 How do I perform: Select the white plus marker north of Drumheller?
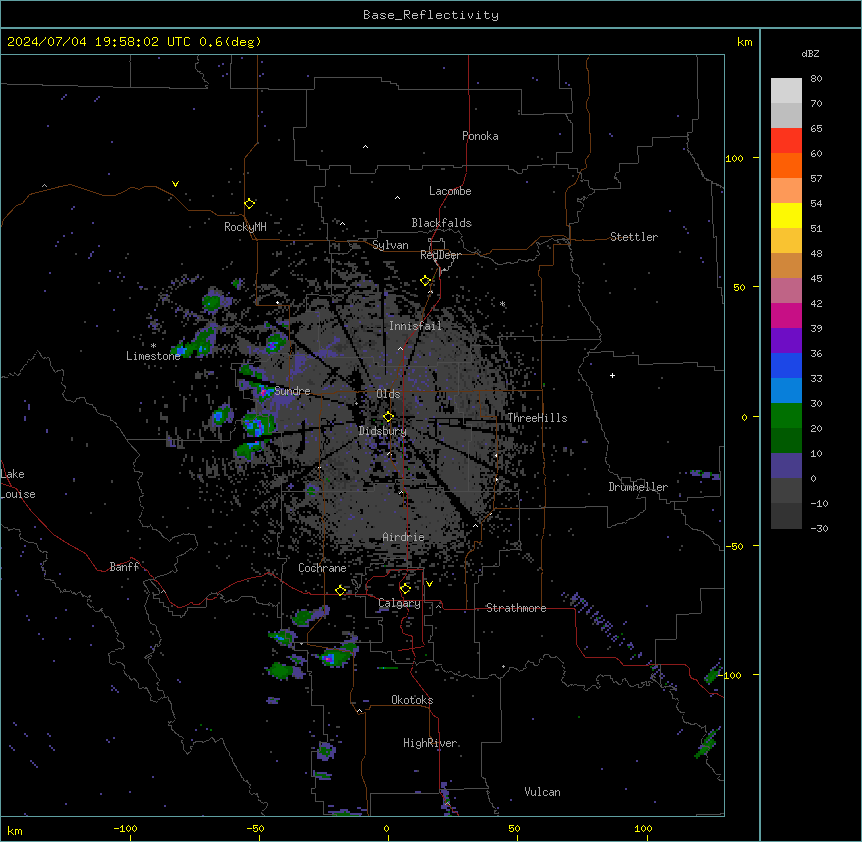(x=612, y=375)
